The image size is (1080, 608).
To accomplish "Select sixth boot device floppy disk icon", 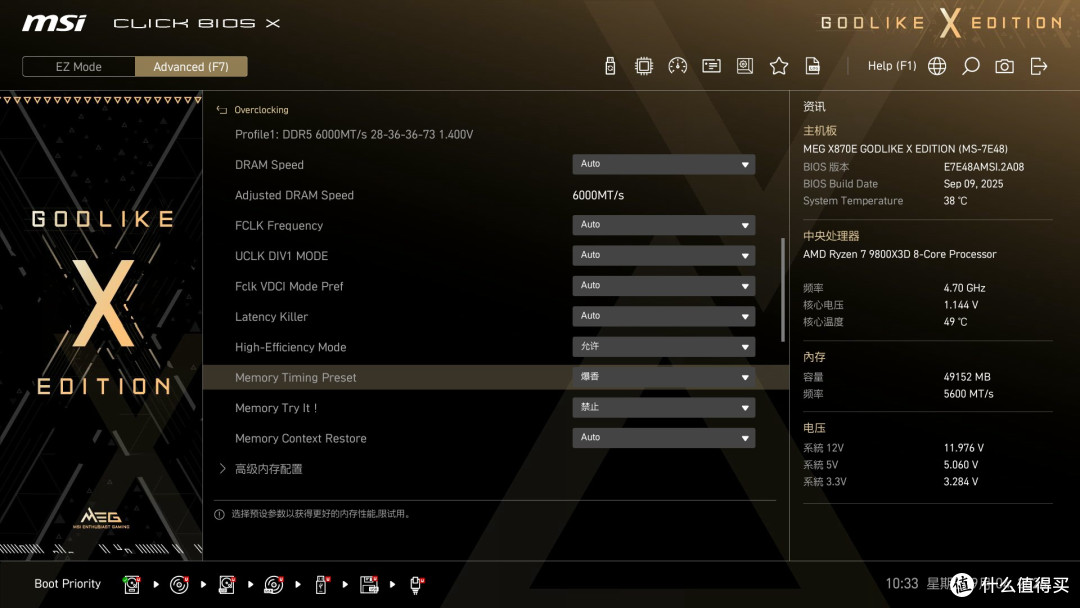I will (x=369, y=585).
